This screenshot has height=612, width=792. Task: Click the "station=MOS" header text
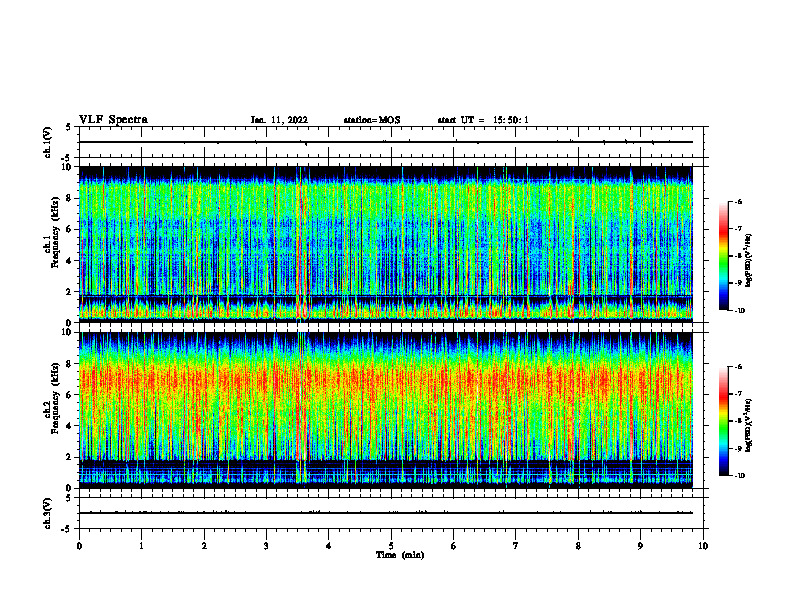point(372,120)
